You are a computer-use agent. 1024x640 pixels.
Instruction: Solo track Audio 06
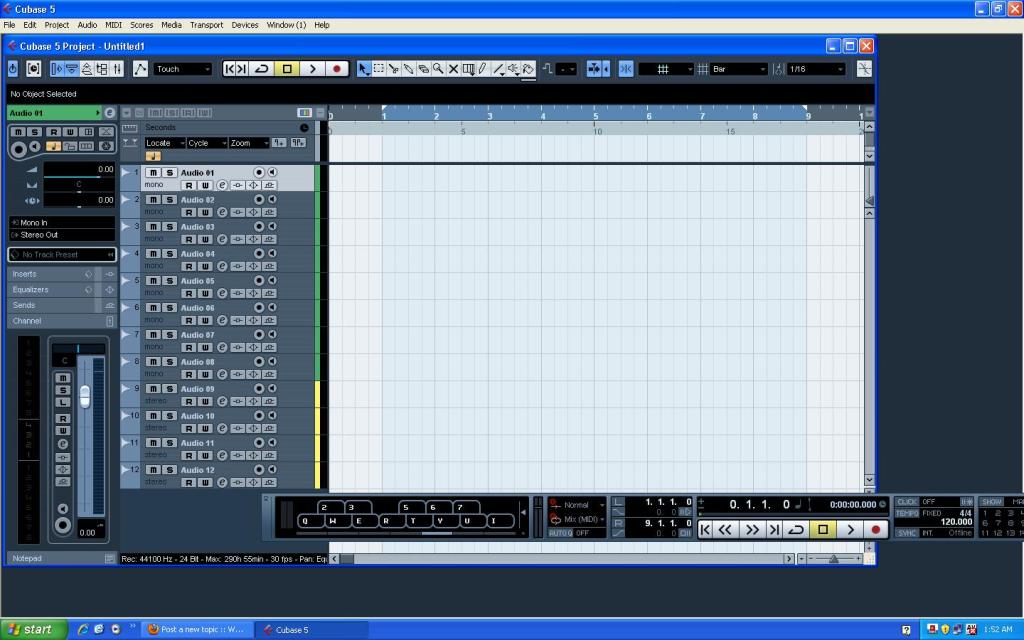click(169, 308)
